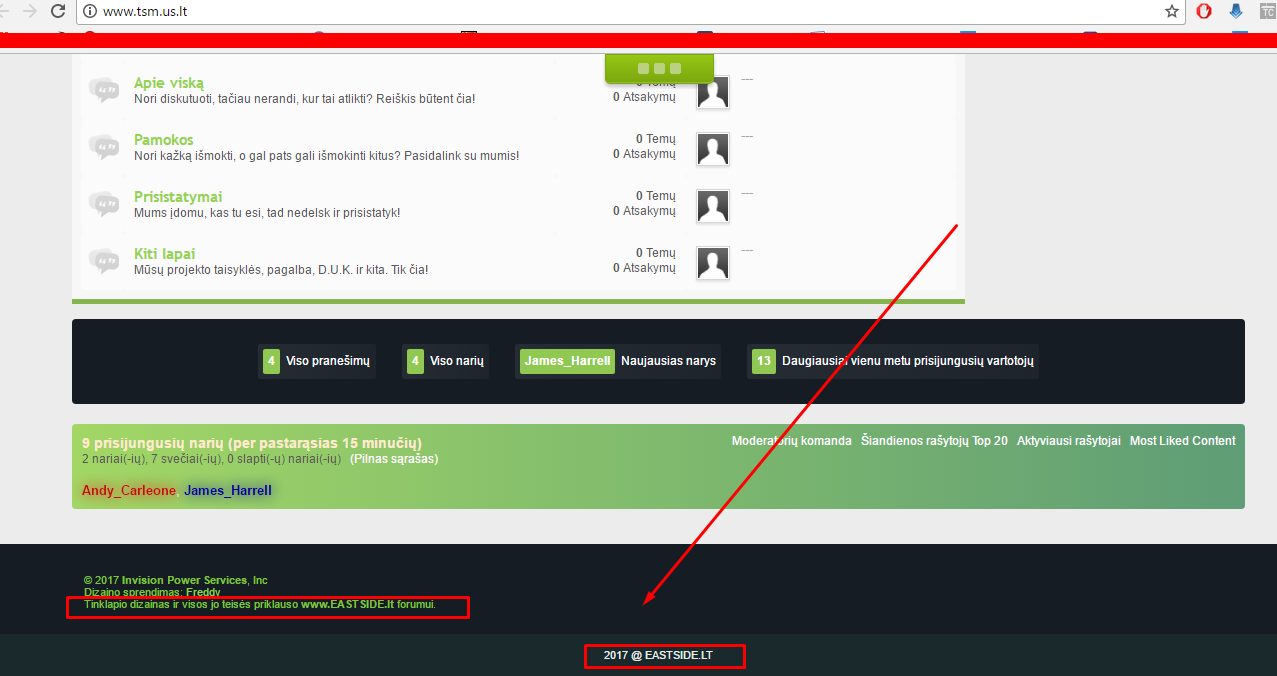Open Šiandienos rašytojų Top 20

coord(934,441)
